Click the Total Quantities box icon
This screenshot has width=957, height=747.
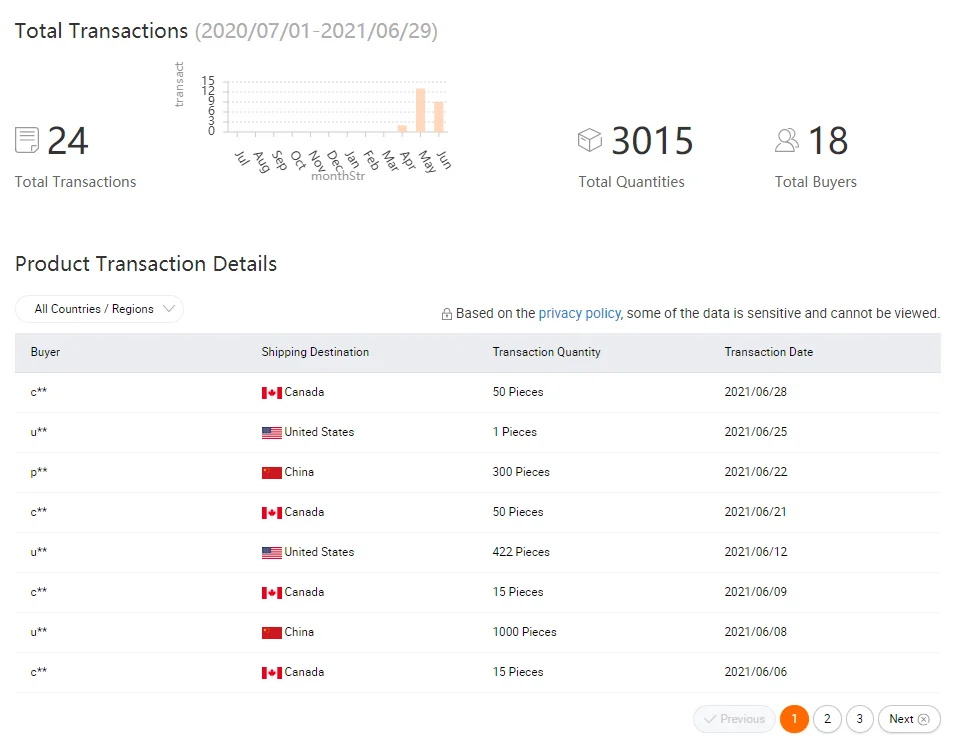[590, 140]
